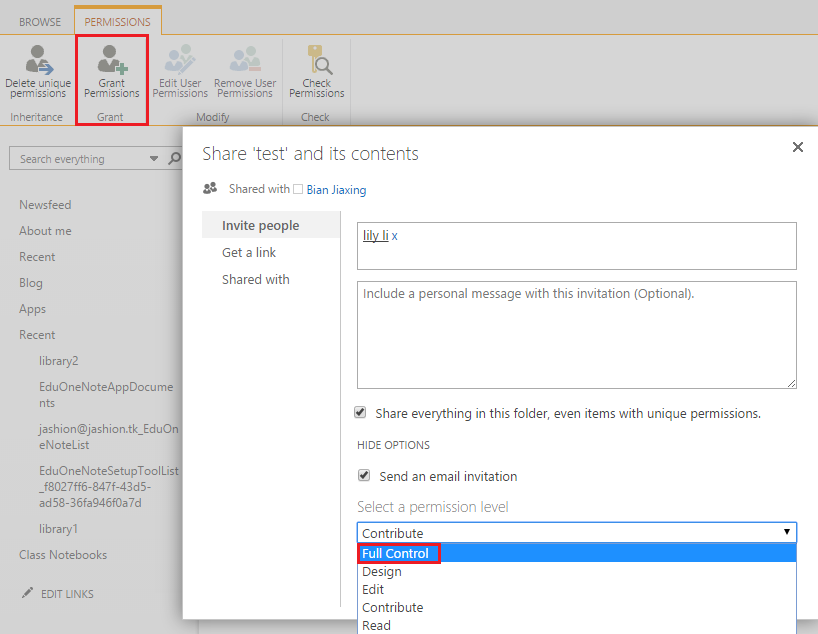Image resolution: width=818 pixels, height=634 pixels.
Task: Remove lily li using the x
Action: pyautogui.click(x=394, y=236)
